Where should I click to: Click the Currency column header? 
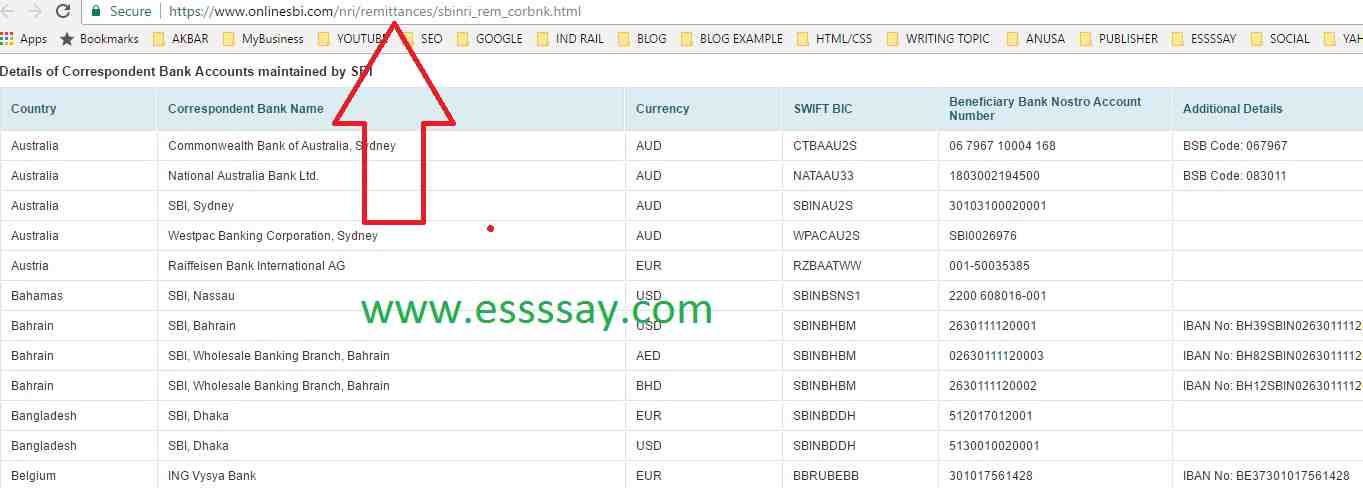(x=704, y=109)
